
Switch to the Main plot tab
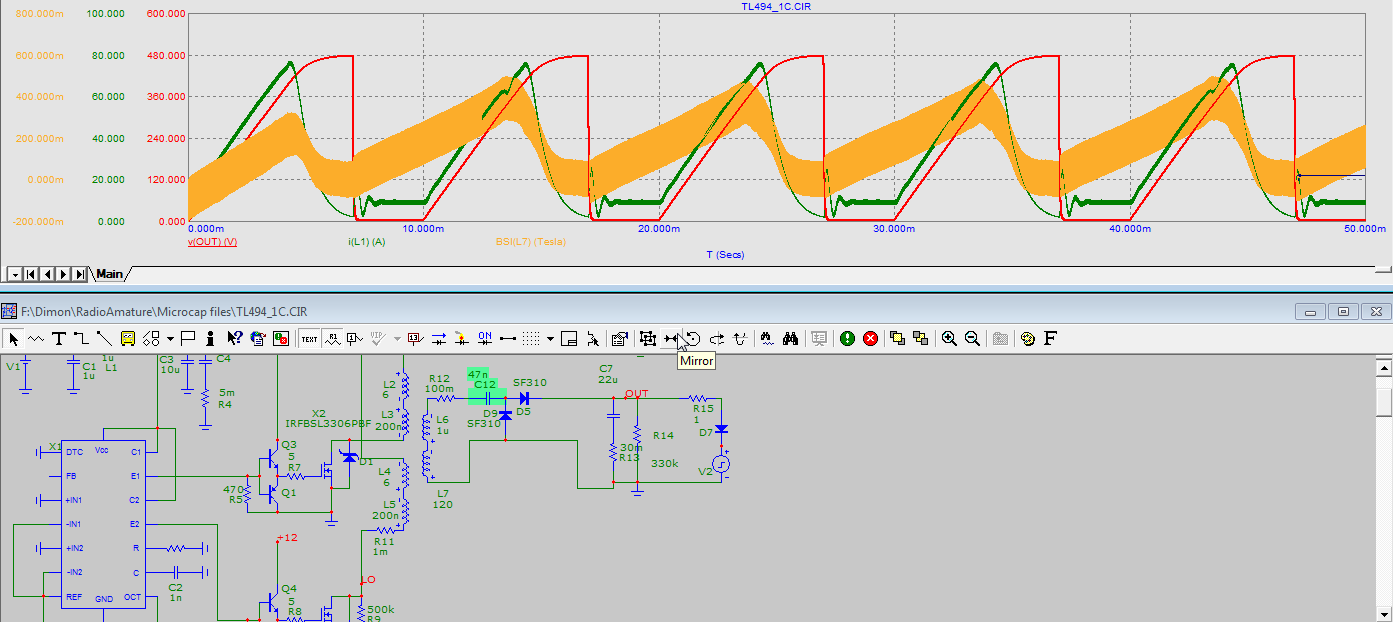coord(109,274)
